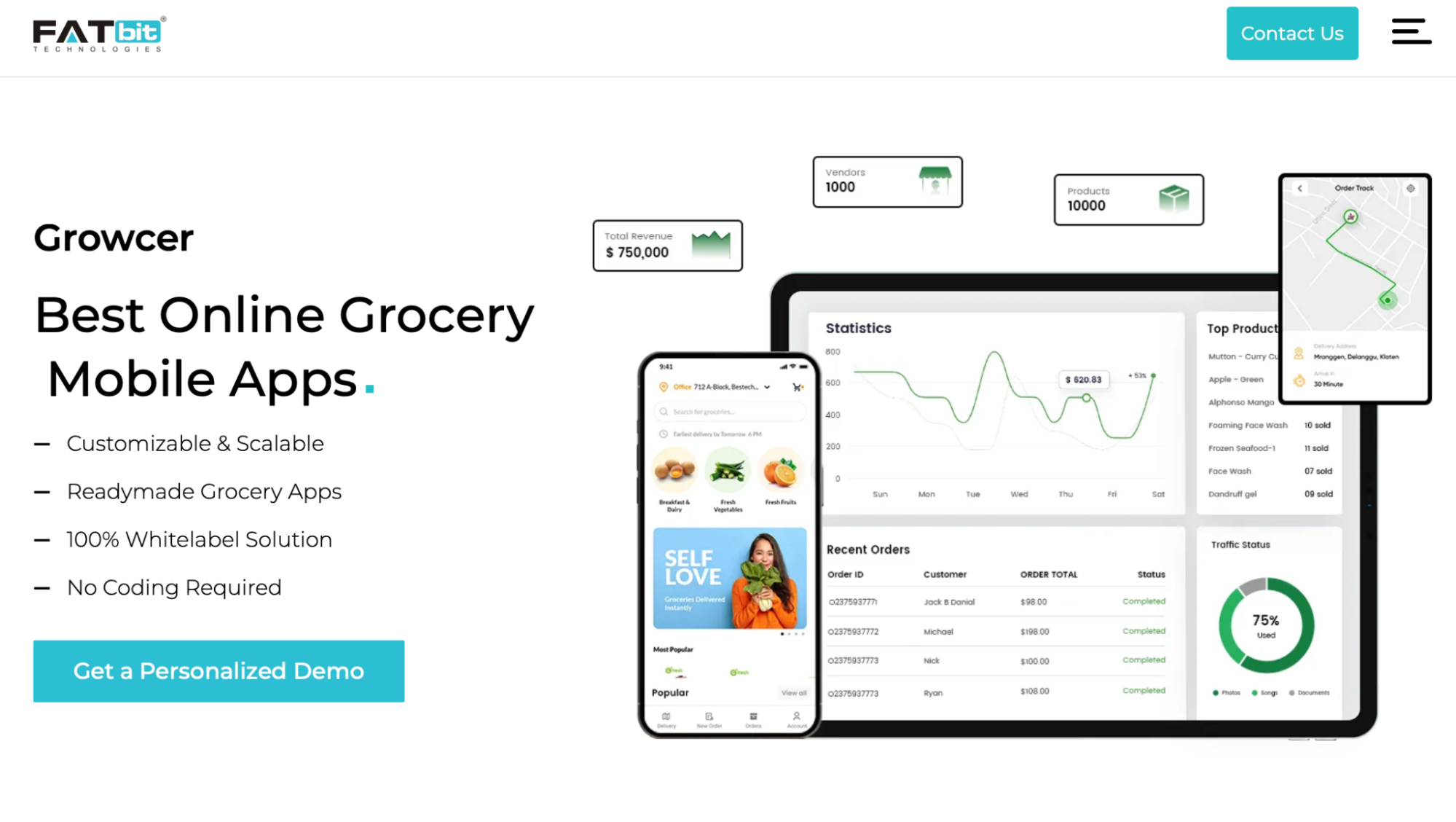Click Get a Personalized Demo button
The width and height of the screenshot is (1456, 822).
[218, 670]
